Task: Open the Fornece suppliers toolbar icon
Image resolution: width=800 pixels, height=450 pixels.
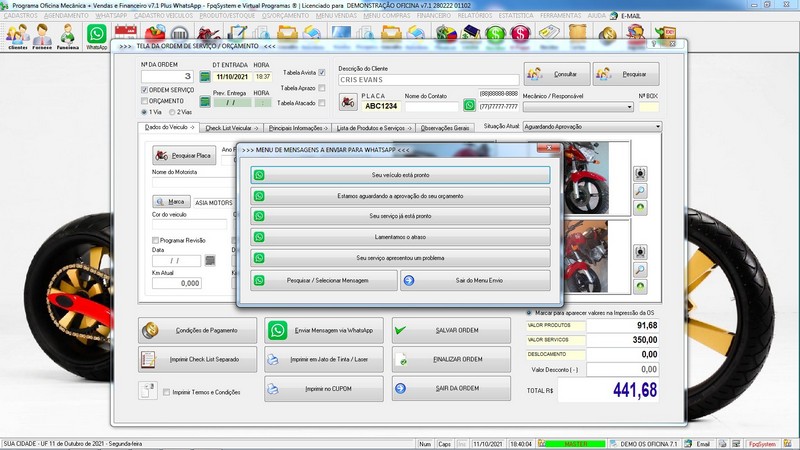Action: click(42, 37)
